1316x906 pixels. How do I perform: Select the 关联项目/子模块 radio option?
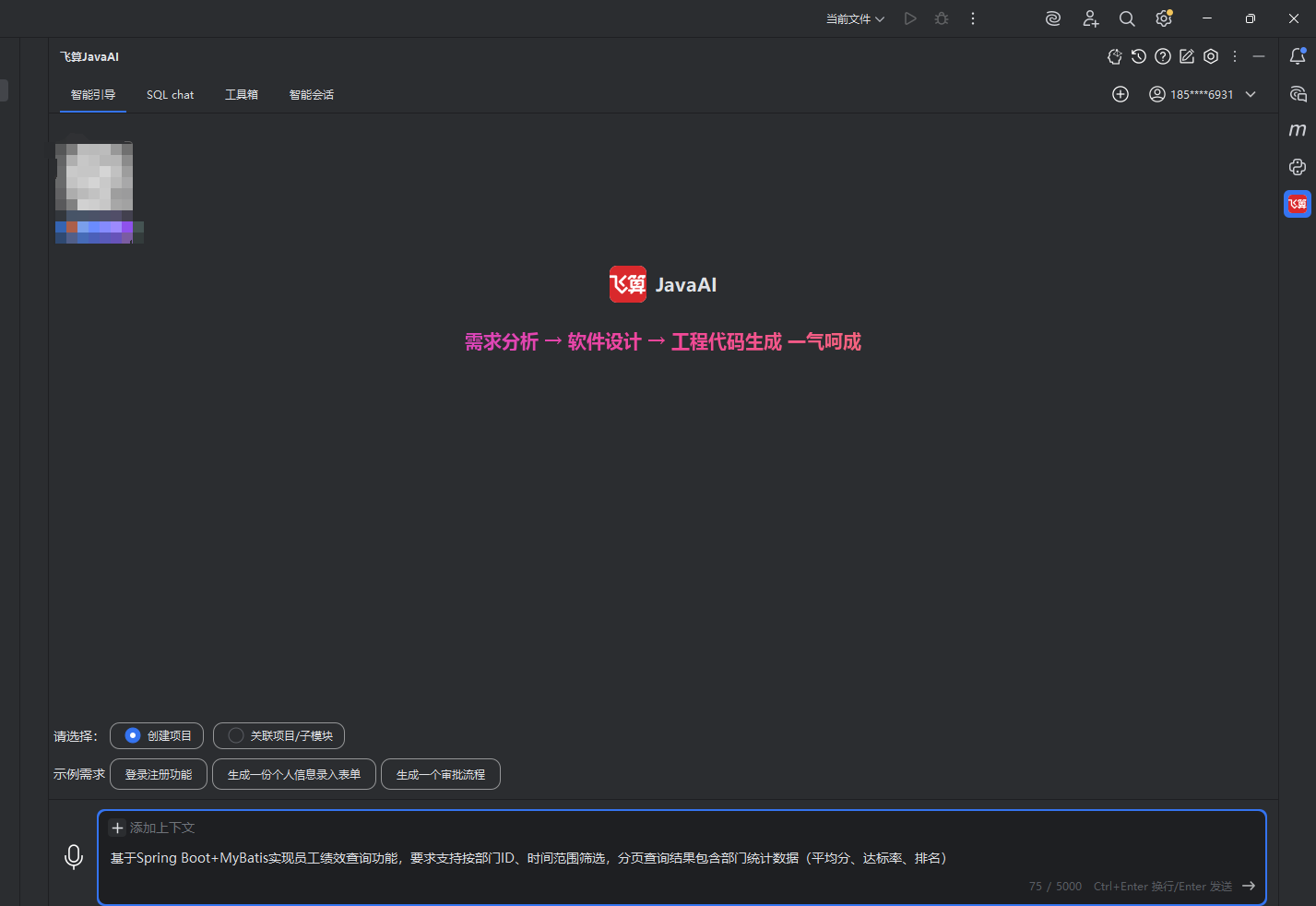279,735
